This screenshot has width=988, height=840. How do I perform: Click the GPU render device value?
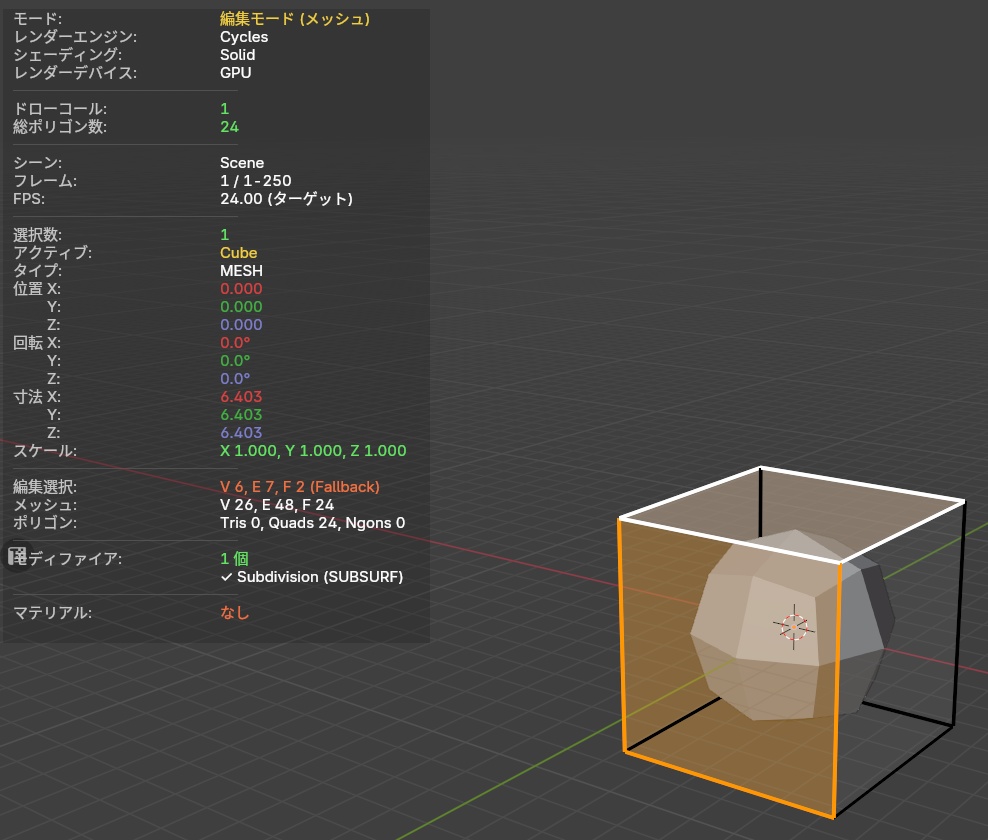pyautogui.click(x=236, y=72)
